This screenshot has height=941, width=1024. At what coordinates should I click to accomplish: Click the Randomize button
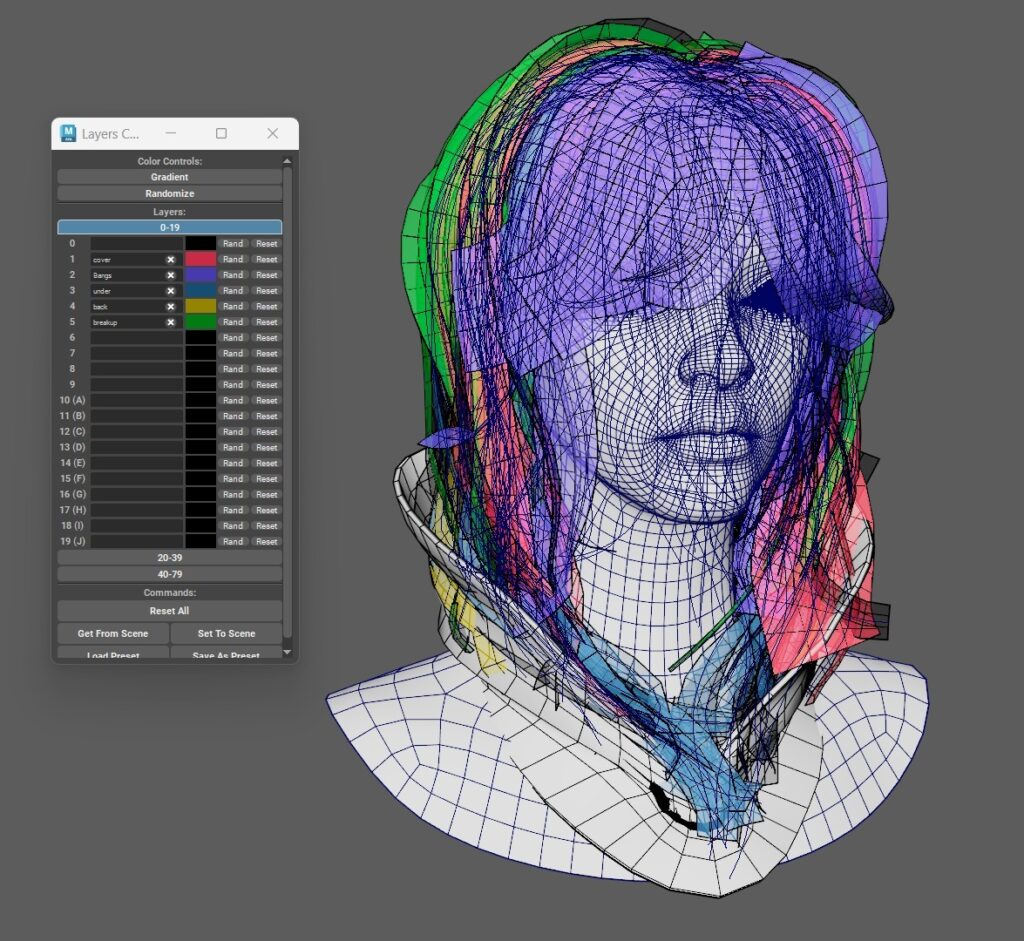169,193
